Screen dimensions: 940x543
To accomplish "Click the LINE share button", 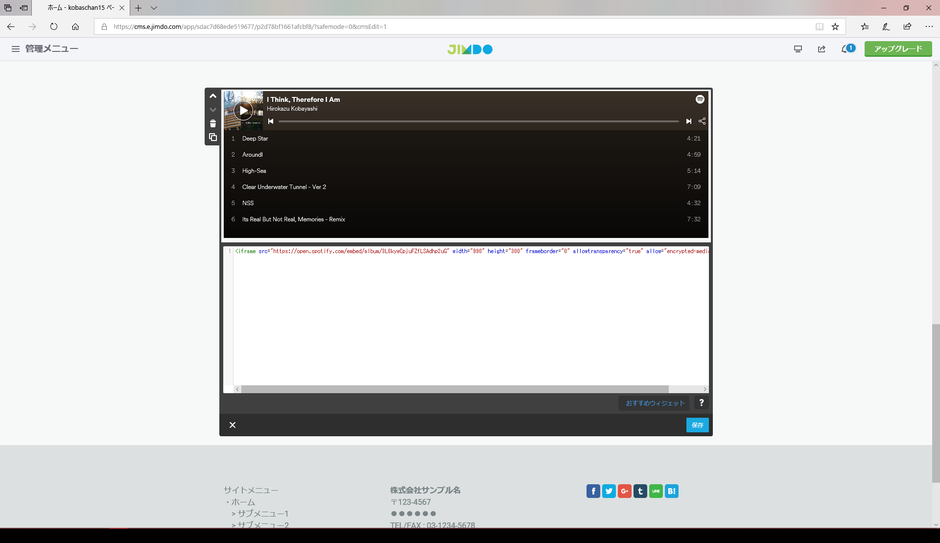I will click(656, 491).
